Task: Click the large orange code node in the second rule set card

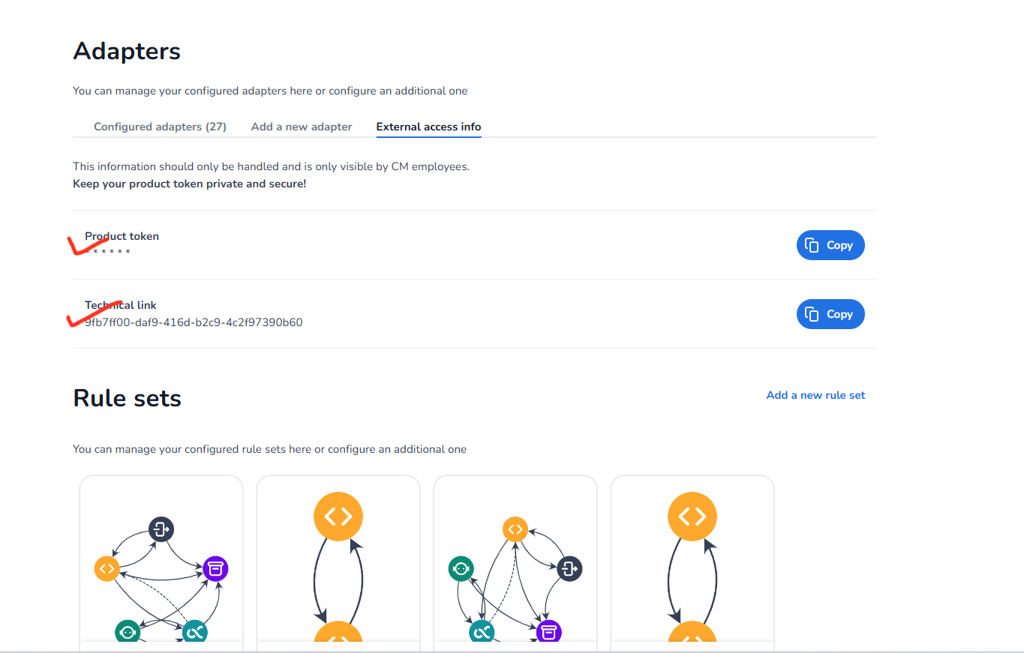Action: 338,517
